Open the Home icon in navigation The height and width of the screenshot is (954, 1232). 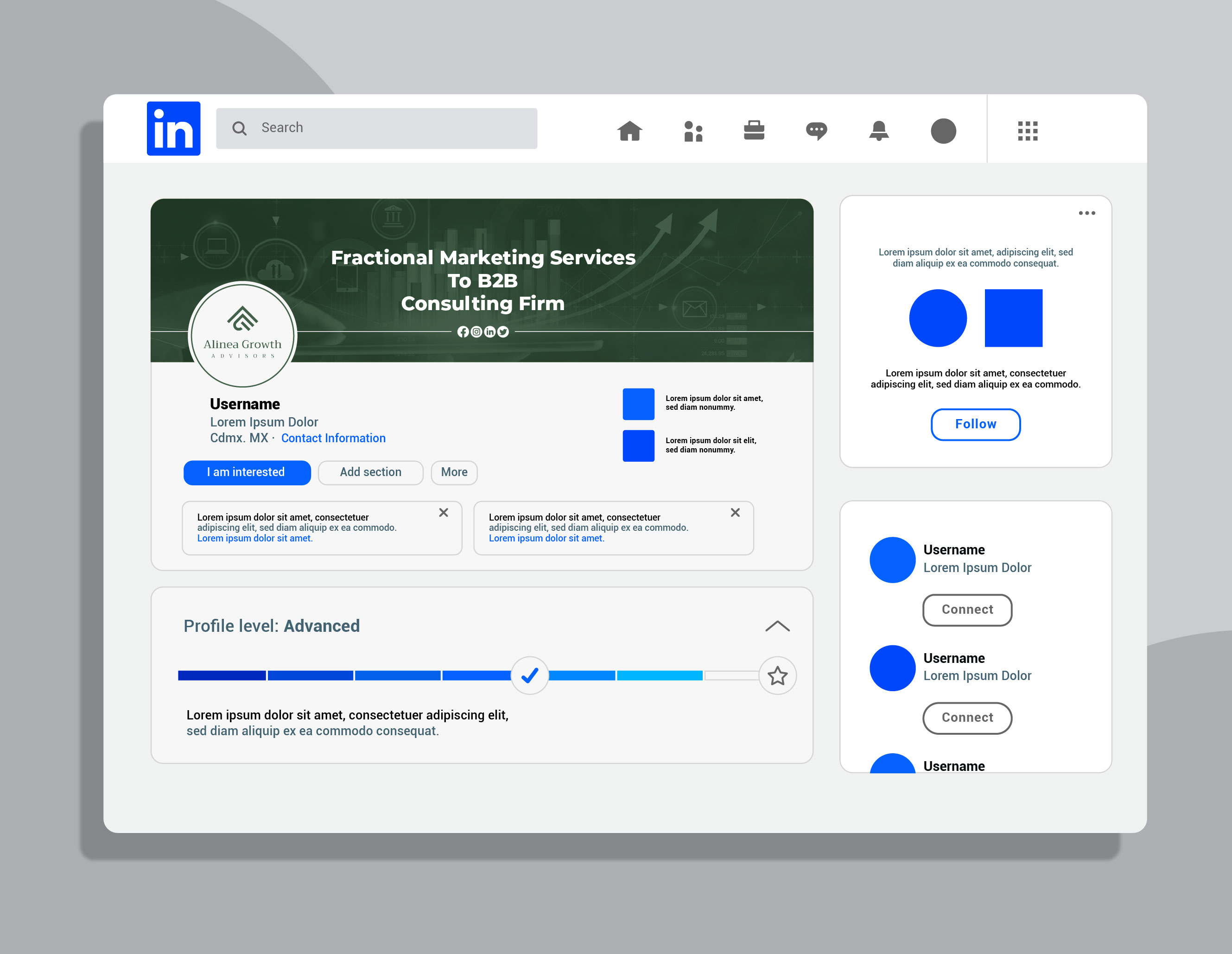[629, 131]
